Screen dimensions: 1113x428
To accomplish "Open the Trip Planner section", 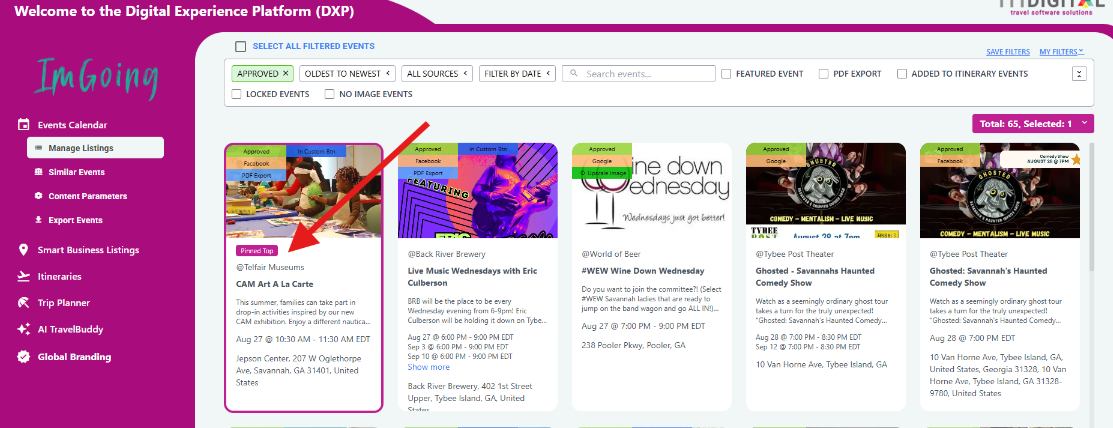I will pyautogui.click(x=63, y=303).
